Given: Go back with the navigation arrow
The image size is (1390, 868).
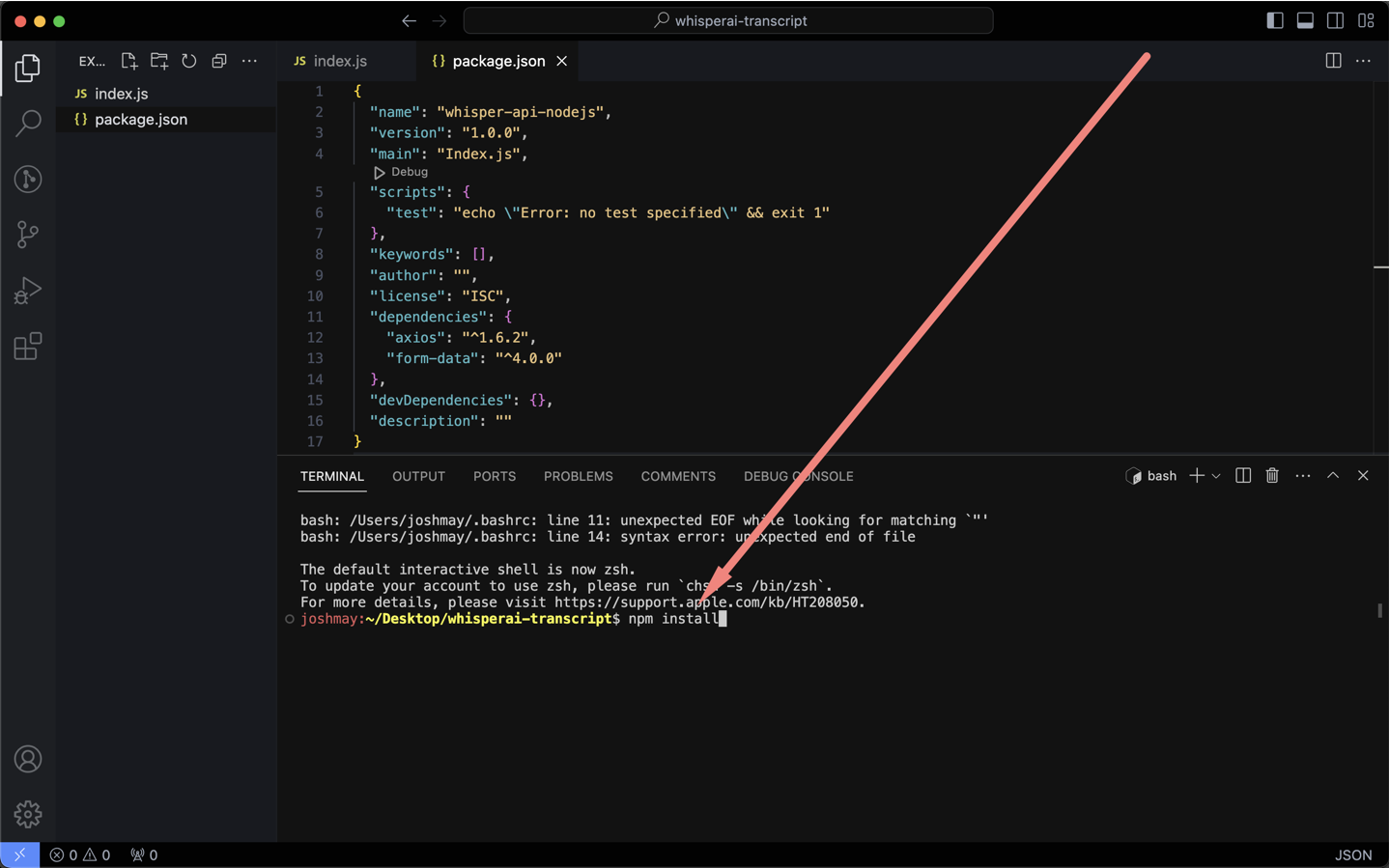Looking at the screenshot, I should 410,20.
